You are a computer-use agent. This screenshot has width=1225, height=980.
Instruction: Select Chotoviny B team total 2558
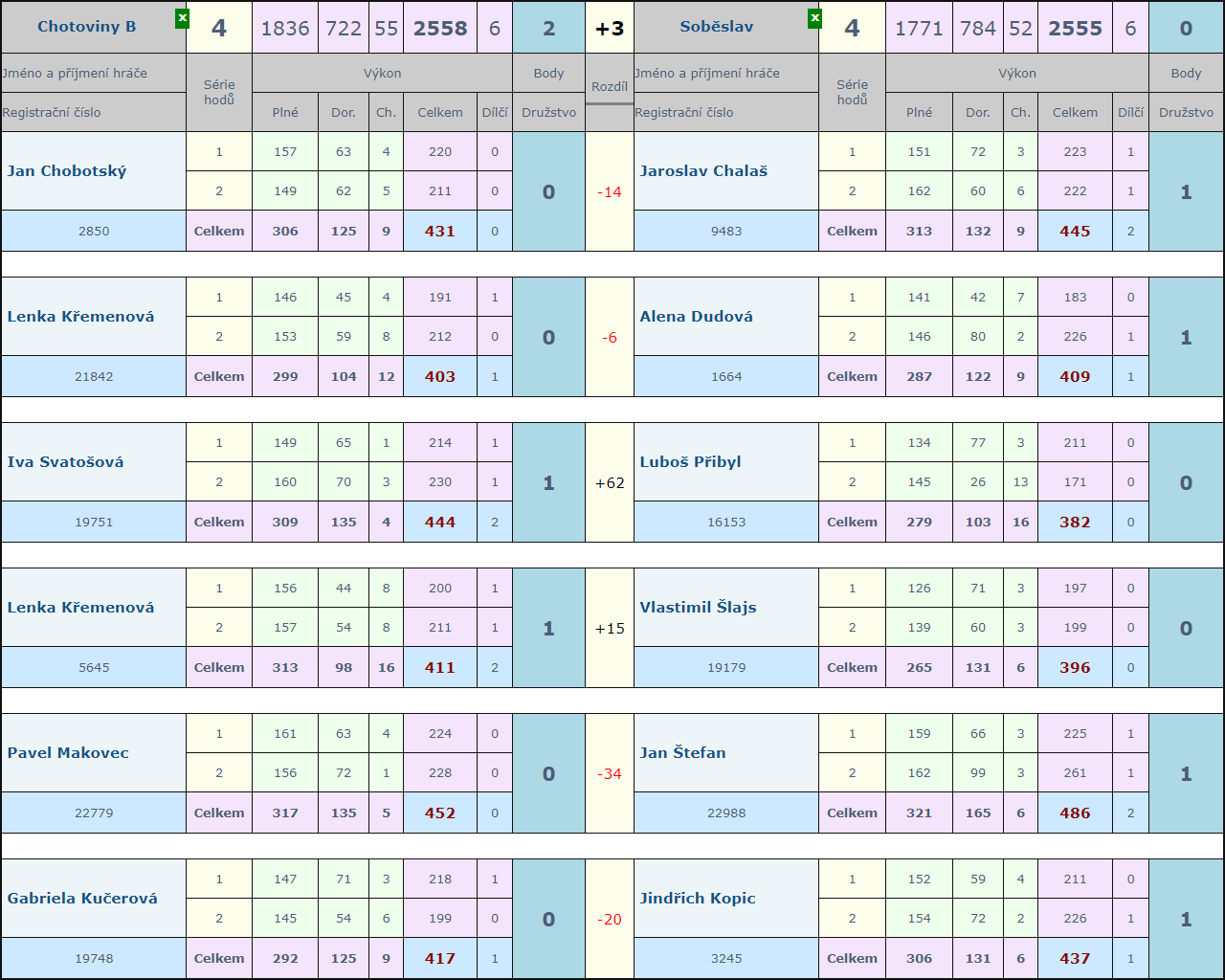[440, 28]
